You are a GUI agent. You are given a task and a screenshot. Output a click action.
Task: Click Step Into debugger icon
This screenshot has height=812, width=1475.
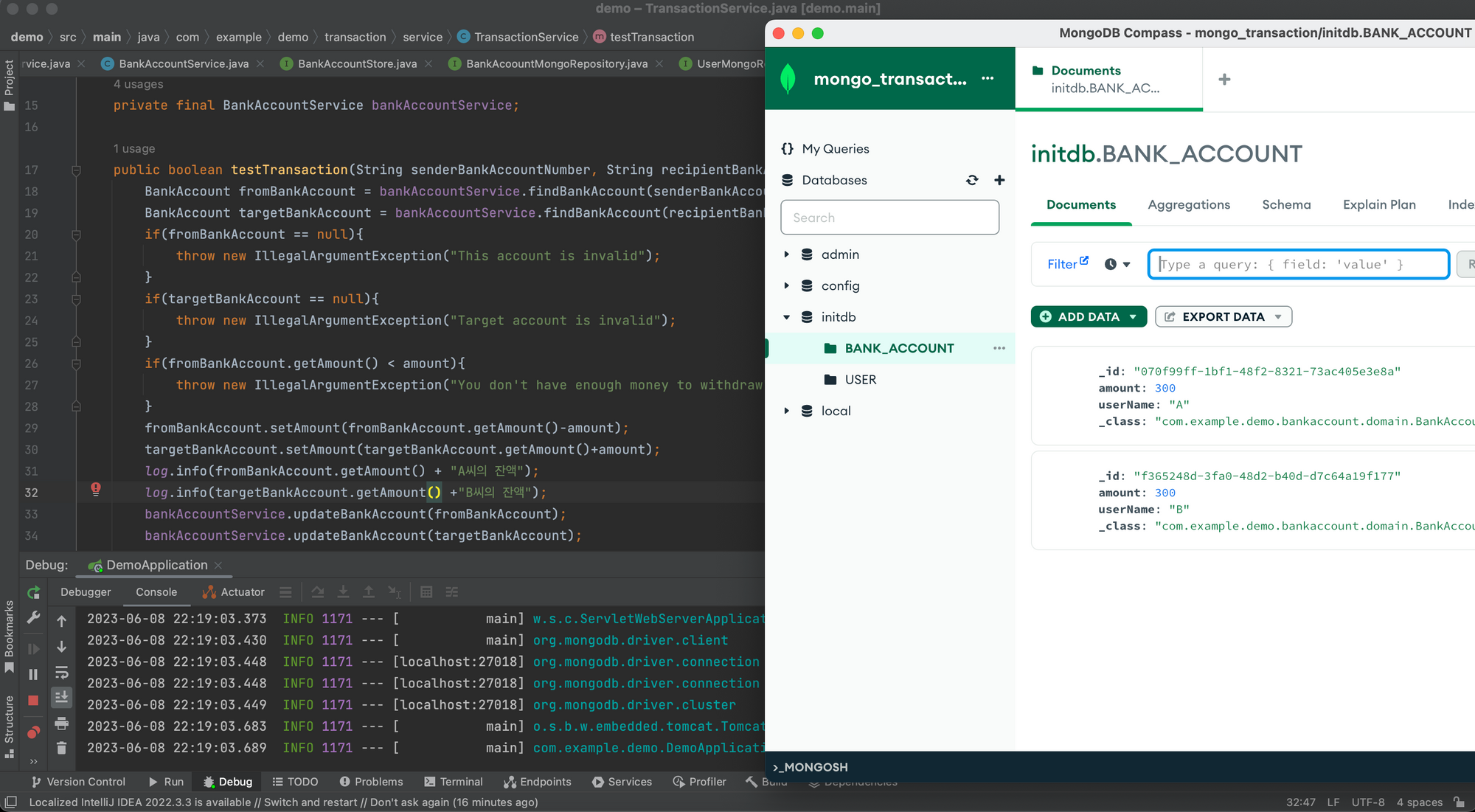click(344, 592)
